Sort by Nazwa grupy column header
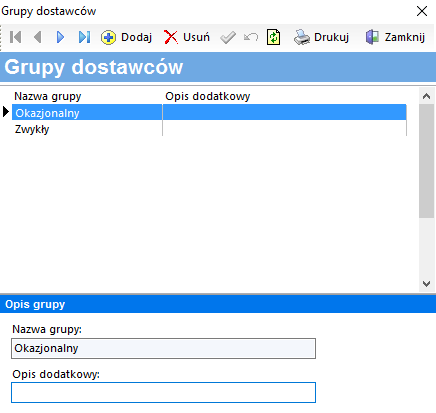This screenshot has width=436, height=413. pos(48,96)
